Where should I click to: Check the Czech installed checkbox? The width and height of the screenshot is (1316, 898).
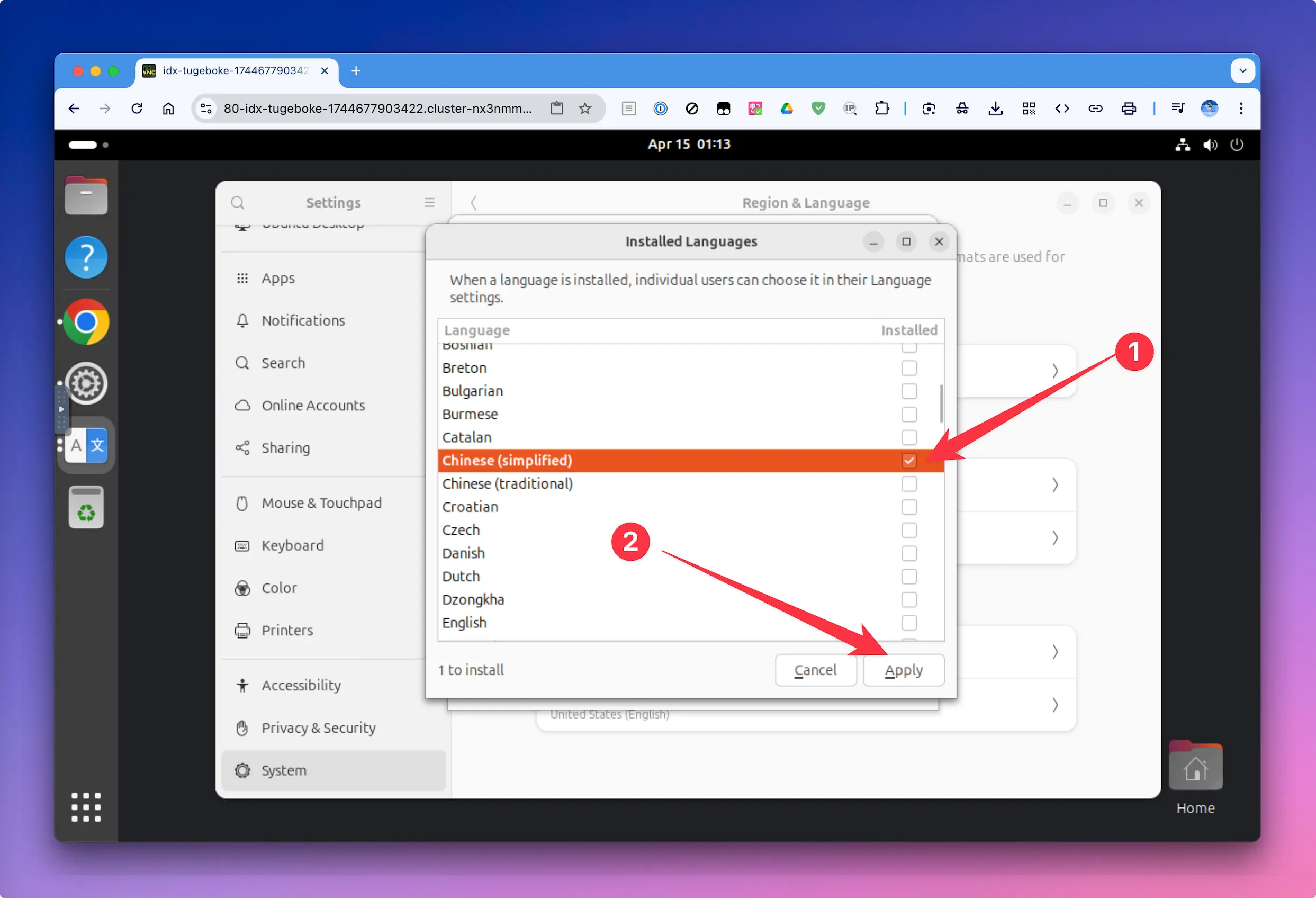pyautogui.click(x=909, y=531)
